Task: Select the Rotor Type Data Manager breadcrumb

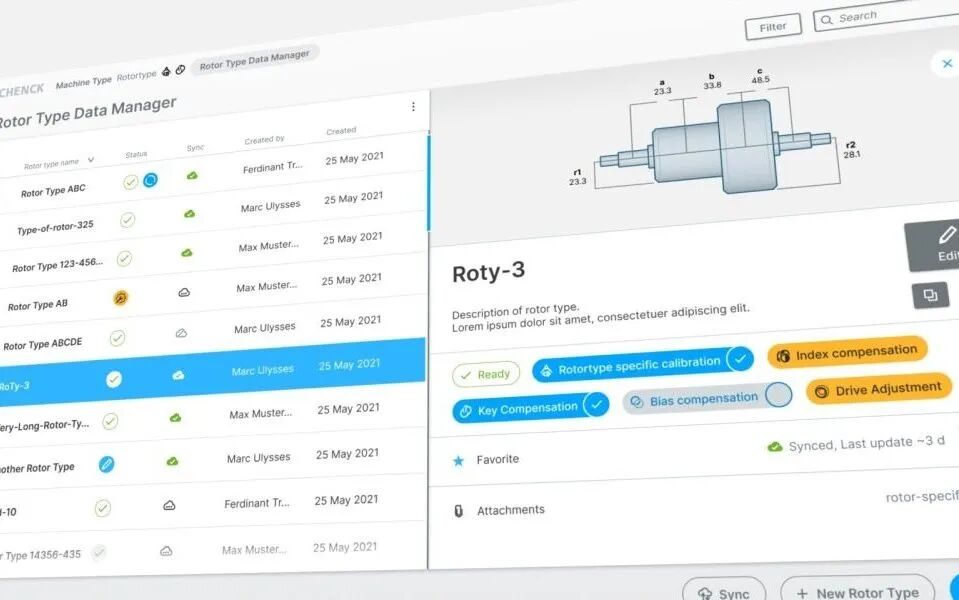Action: pos(254,59)
